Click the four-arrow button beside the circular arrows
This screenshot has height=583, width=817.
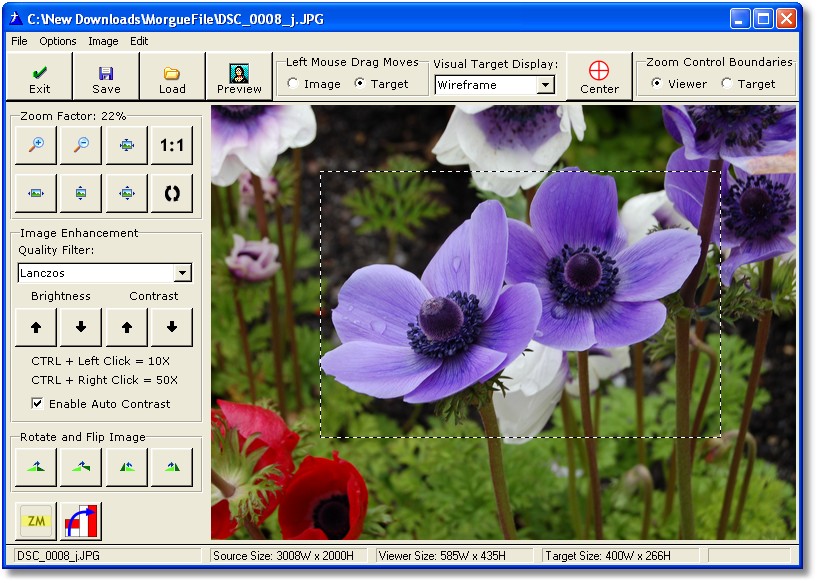point(127,193)
